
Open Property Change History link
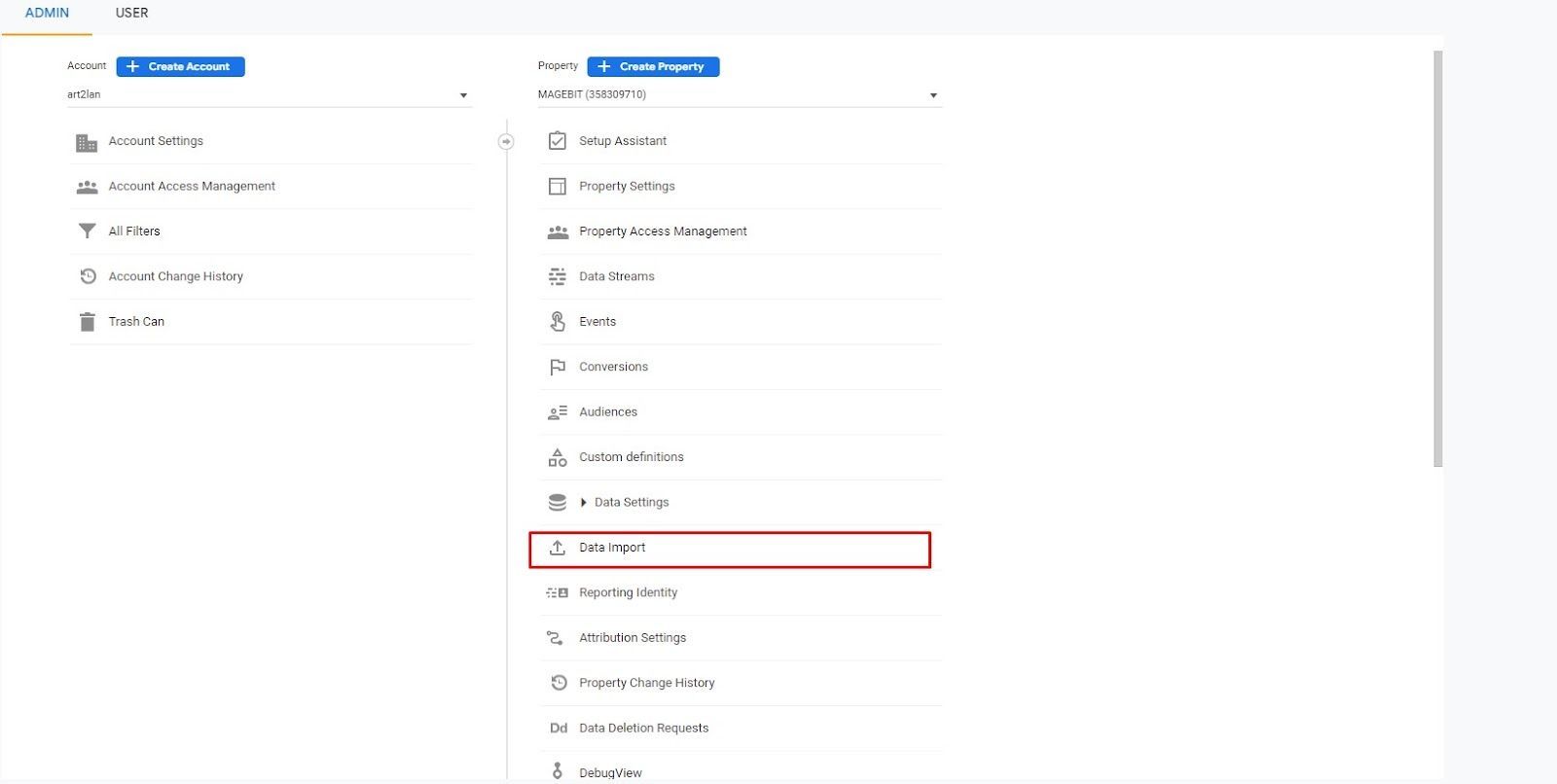click(x=647, y=683)
